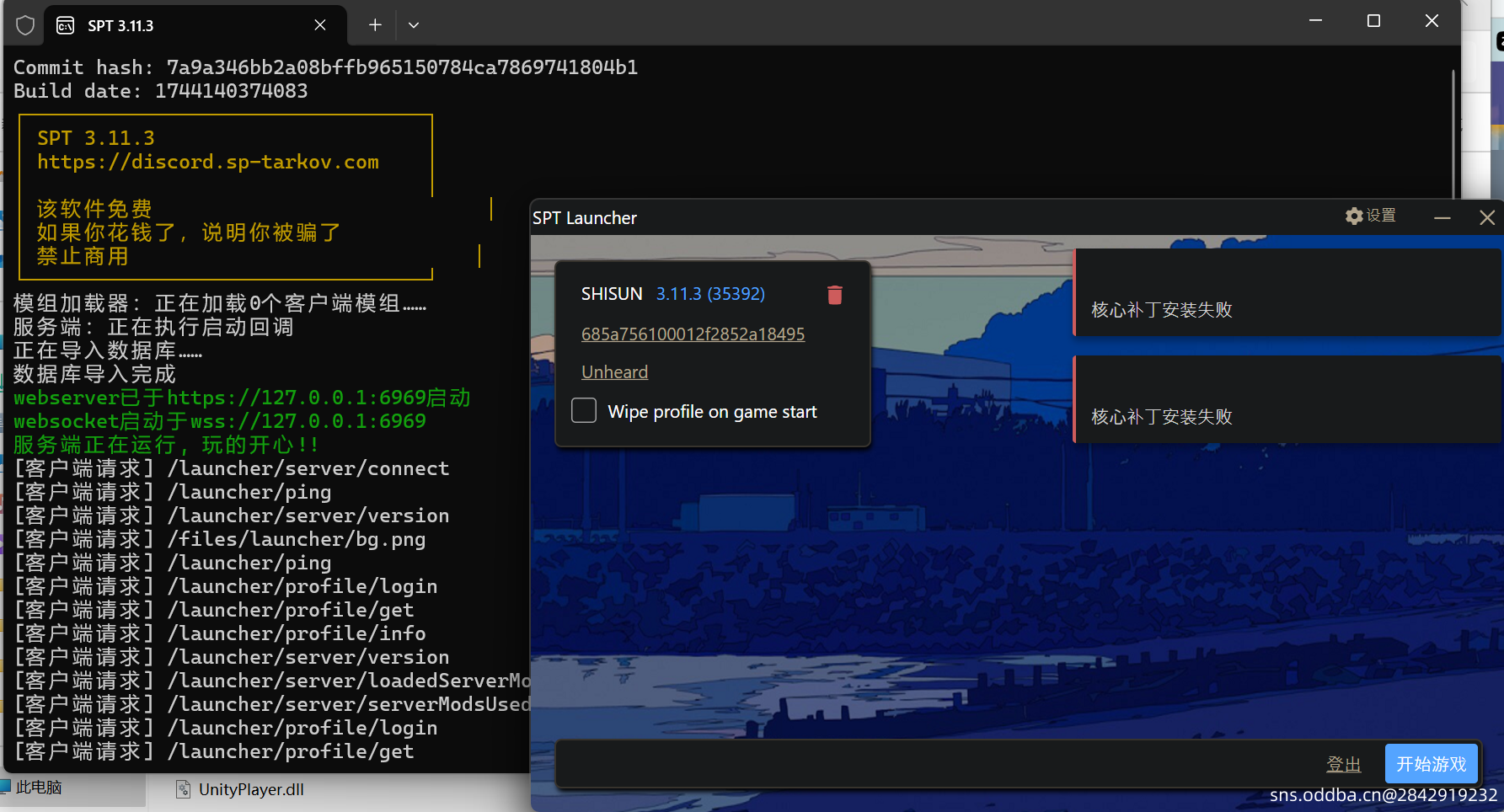This screenshot has width=1504, height=812.
Task: Click the 开始游戏 start game button
Action: [1431, 764]
